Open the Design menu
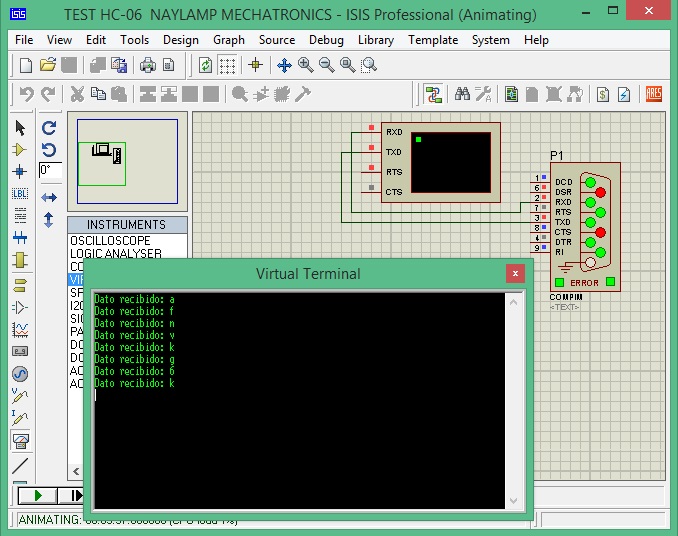 pyautogui.click(x=181, y=40)
